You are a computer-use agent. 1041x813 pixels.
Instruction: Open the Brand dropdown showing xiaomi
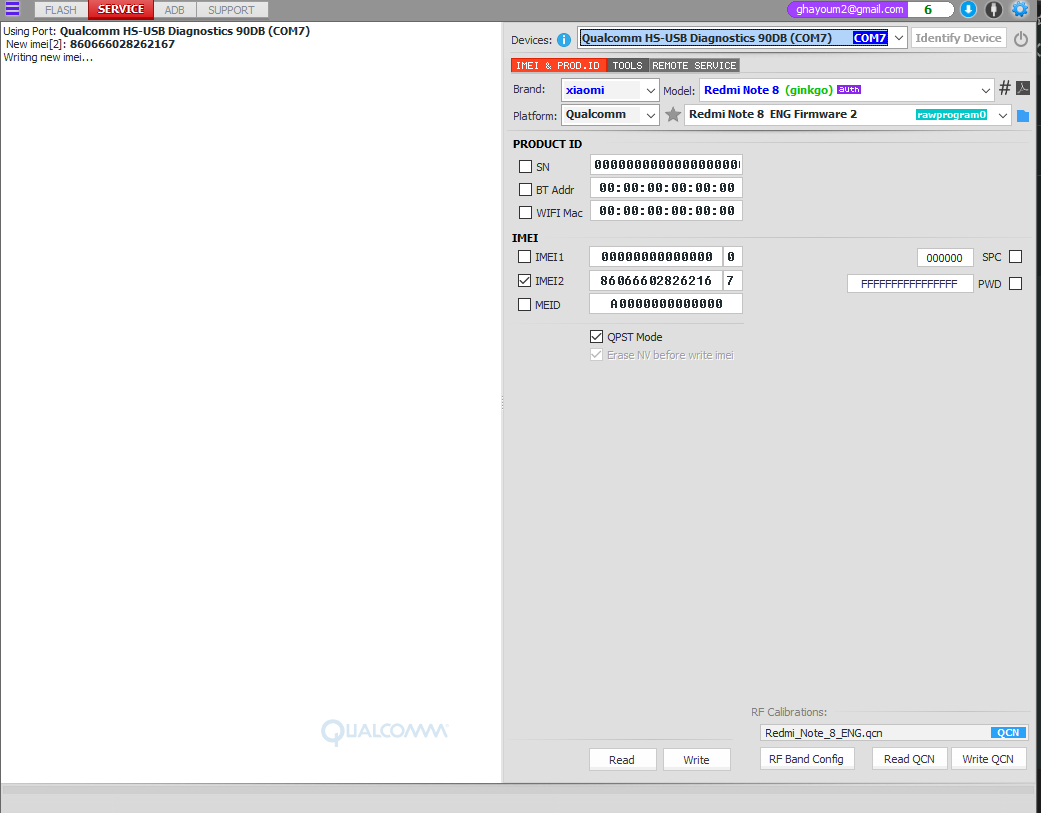(x=651, y=90)
